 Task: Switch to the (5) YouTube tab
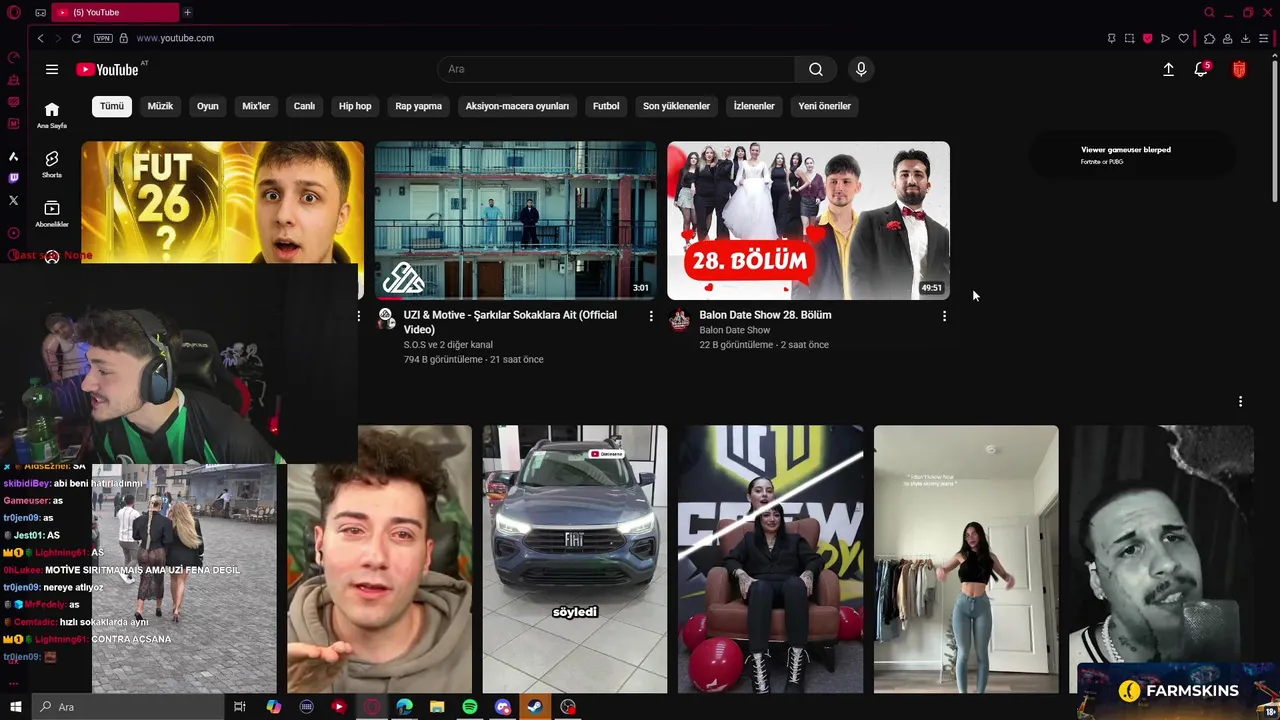click(113, 12)
